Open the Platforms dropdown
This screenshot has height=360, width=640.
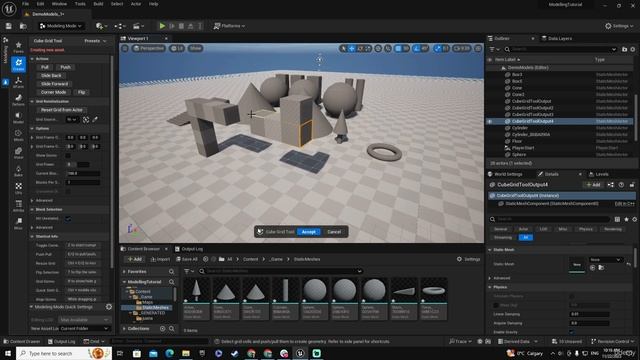pos(229,26)
